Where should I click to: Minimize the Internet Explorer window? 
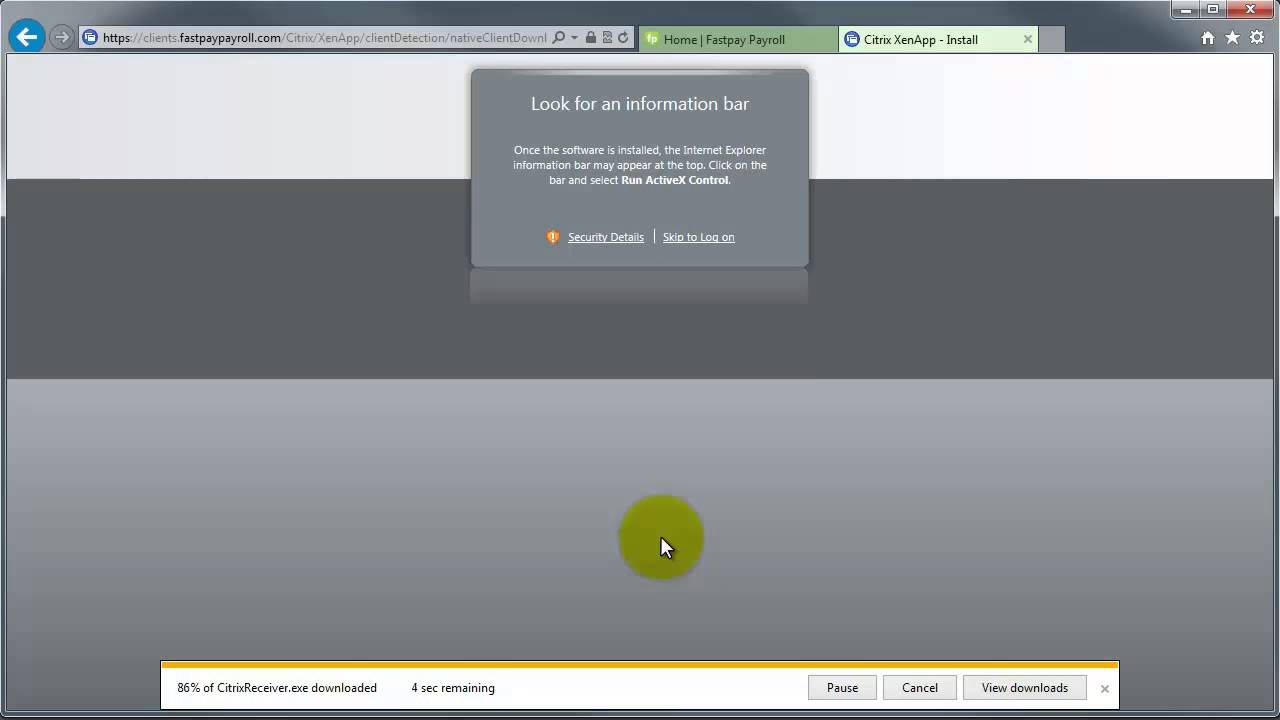(1185, 9)
